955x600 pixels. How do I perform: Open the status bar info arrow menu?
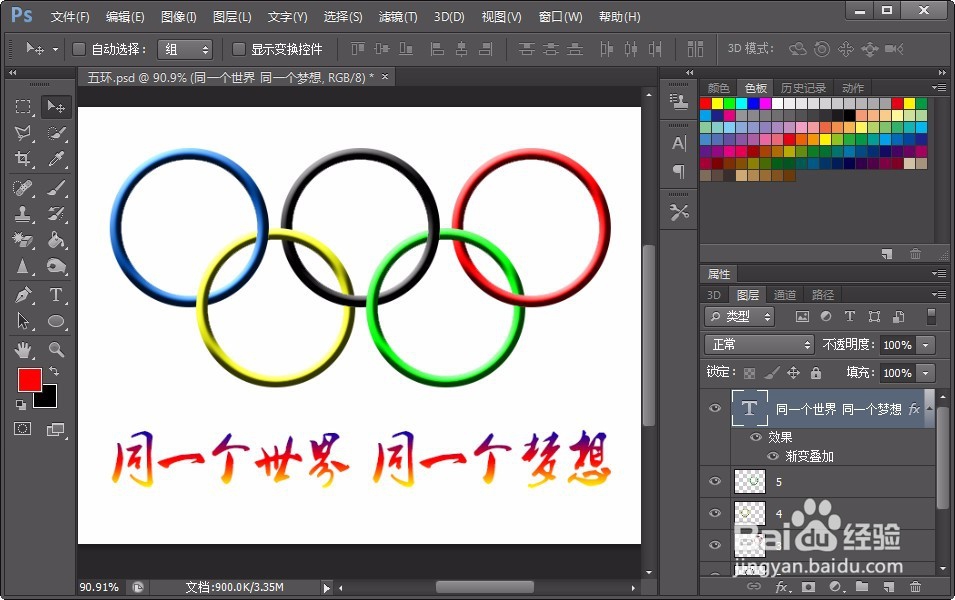(326, 588)
